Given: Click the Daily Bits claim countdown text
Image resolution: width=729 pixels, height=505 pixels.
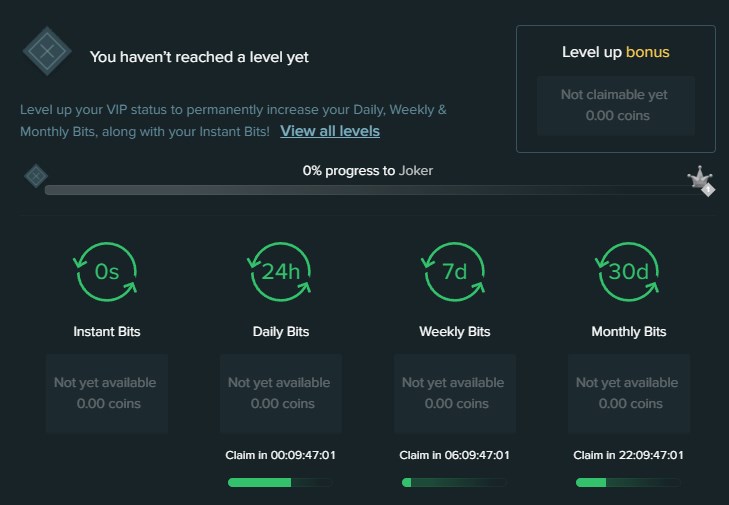Looking at the screenshot, I should [x=281, y=456].
